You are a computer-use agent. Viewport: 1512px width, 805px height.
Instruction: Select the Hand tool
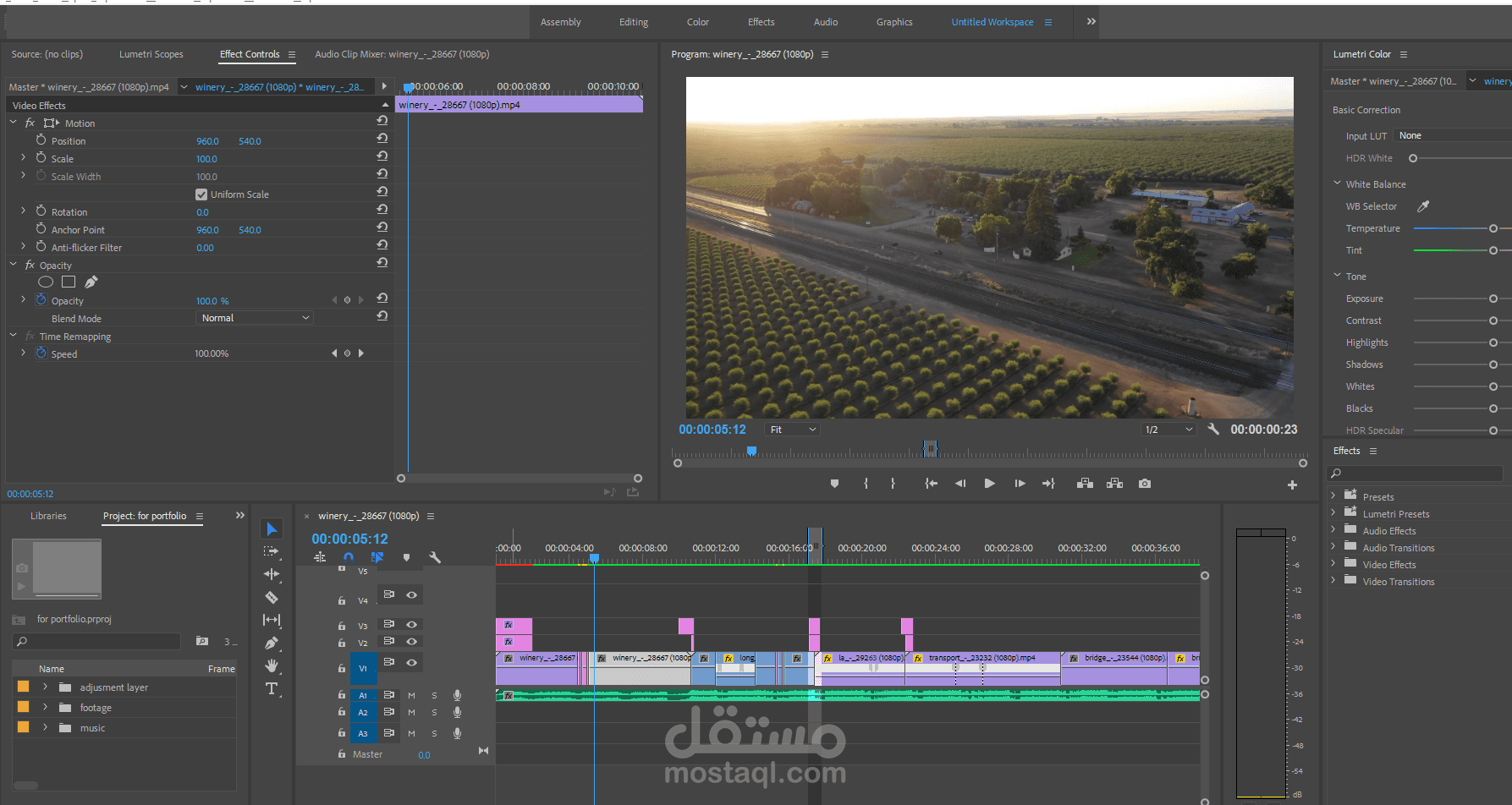click(272, 665)
